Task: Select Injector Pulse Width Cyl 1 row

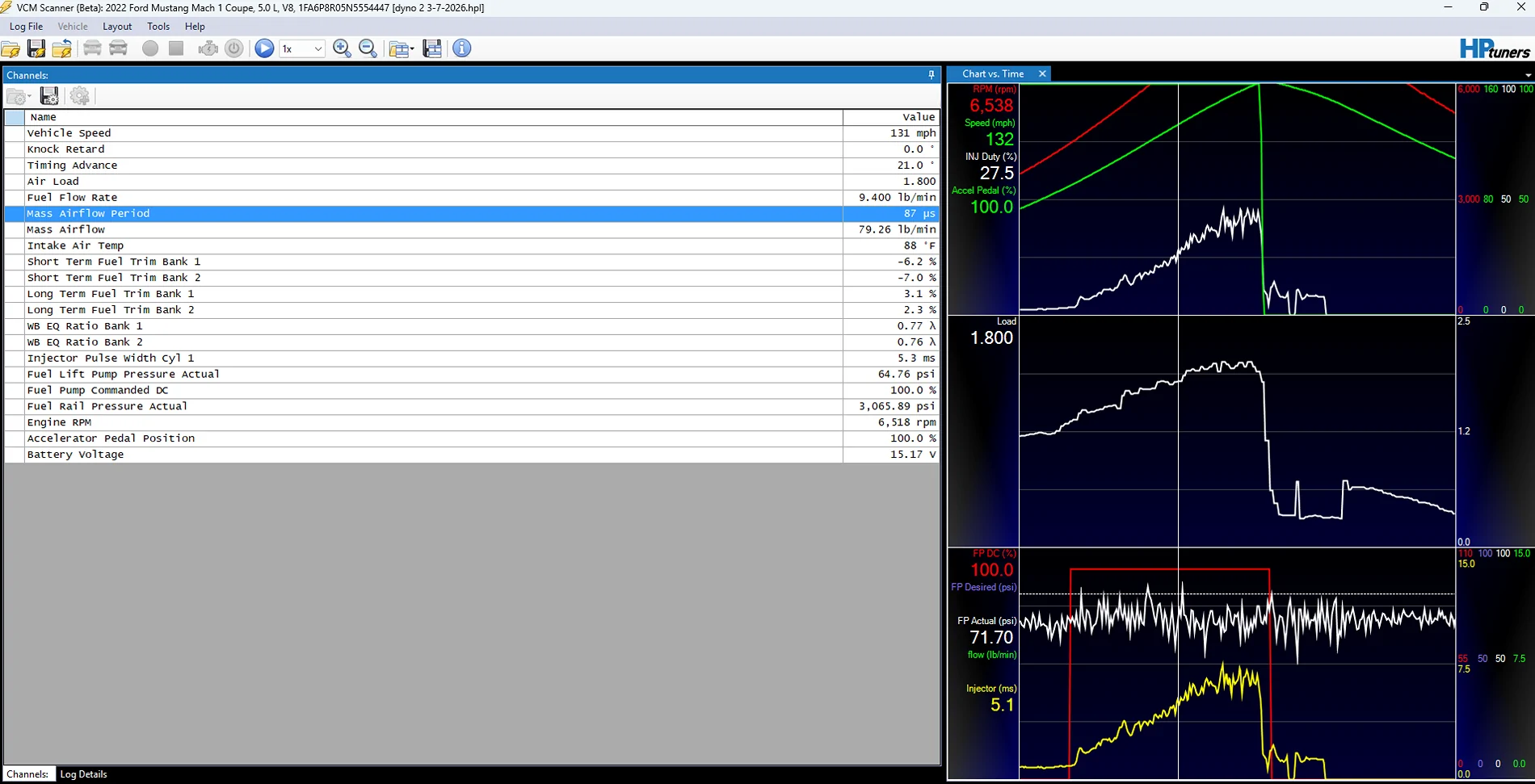Action: click(472, 358)
